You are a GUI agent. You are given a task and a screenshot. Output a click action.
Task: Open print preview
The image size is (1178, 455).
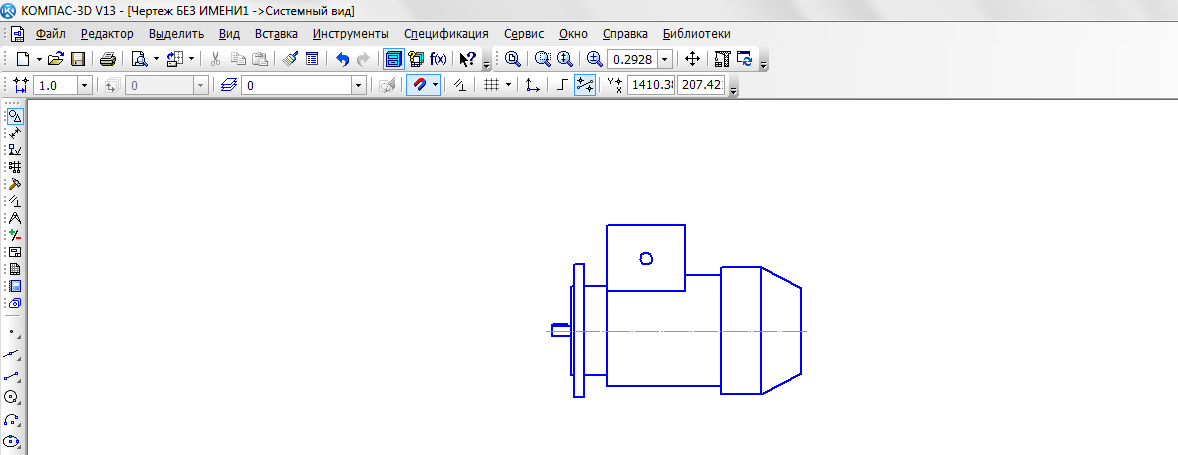(x=139, y=59)
